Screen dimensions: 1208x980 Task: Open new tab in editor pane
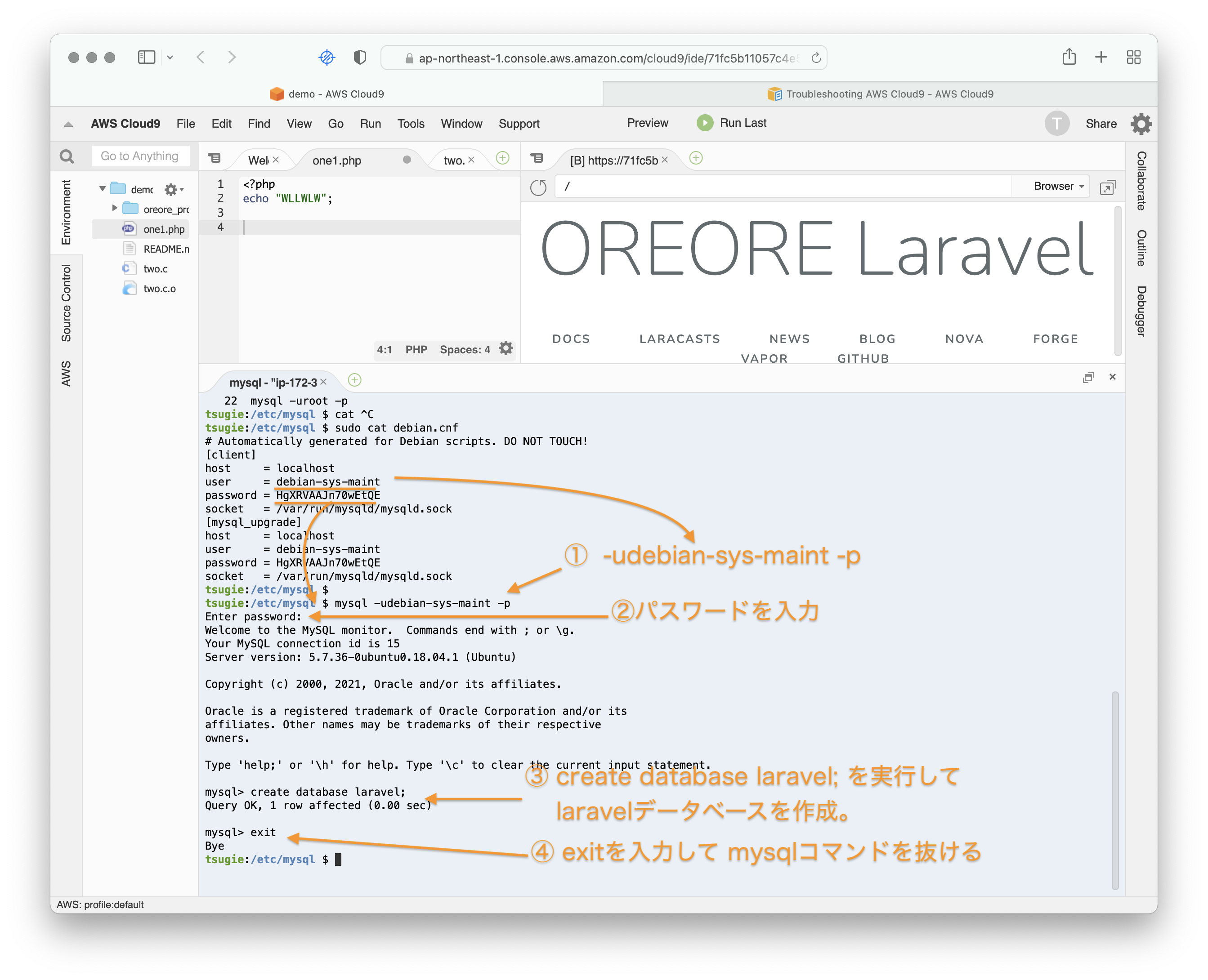(502, 158)
